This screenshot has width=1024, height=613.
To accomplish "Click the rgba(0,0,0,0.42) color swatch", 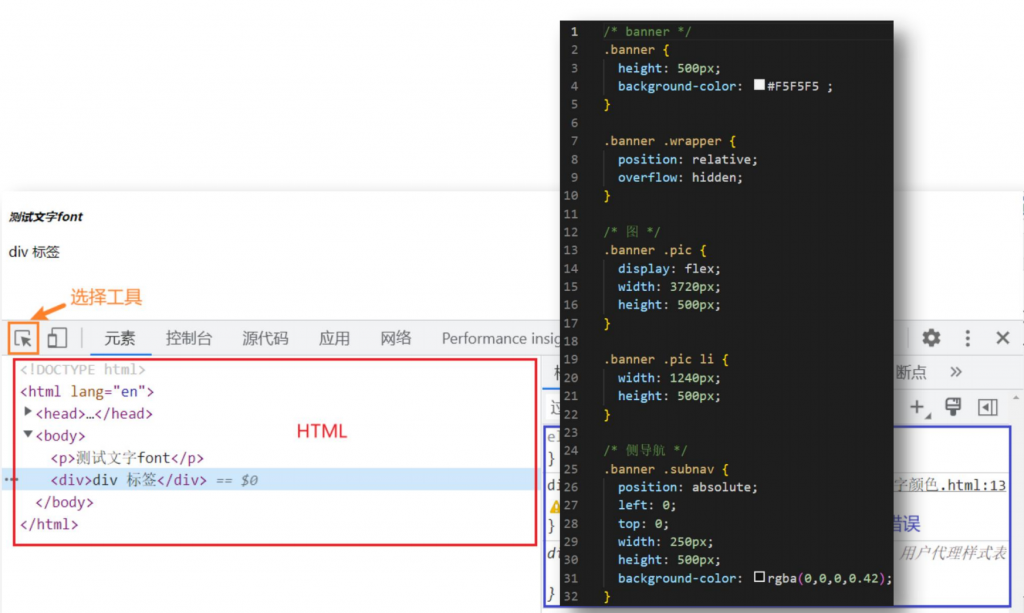I will coord(759,577).
